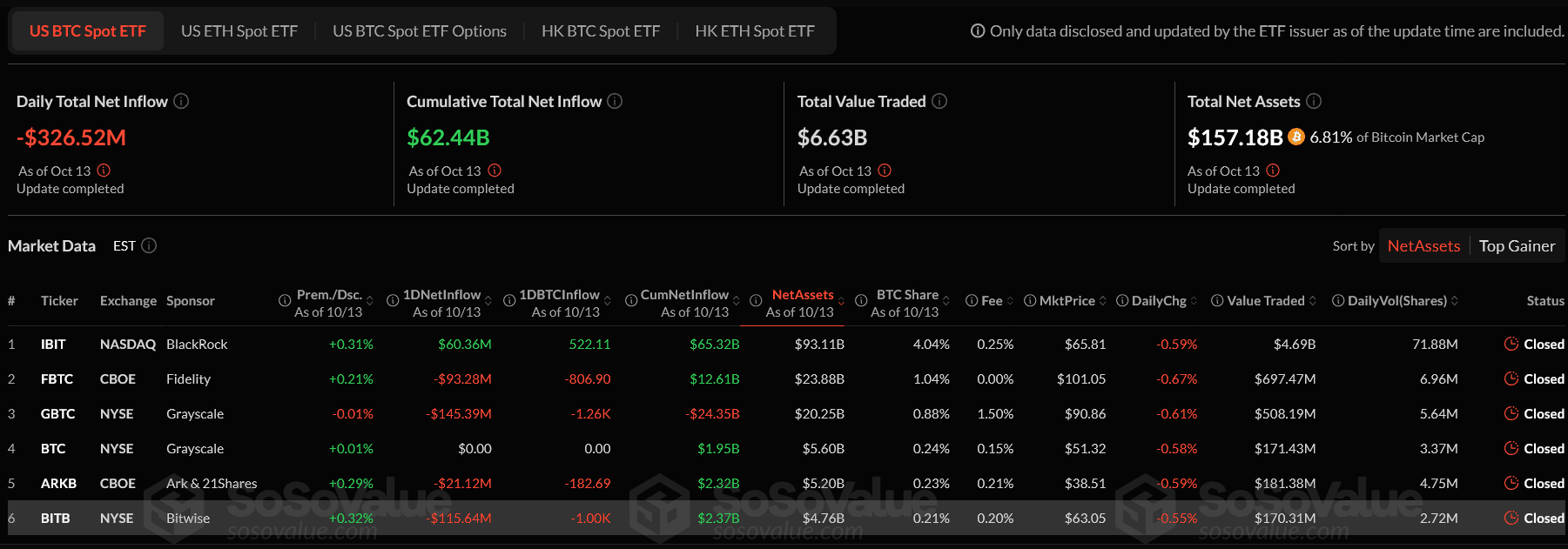Click the info icon beside EST
1568x549 pixels.
(149, 245)
